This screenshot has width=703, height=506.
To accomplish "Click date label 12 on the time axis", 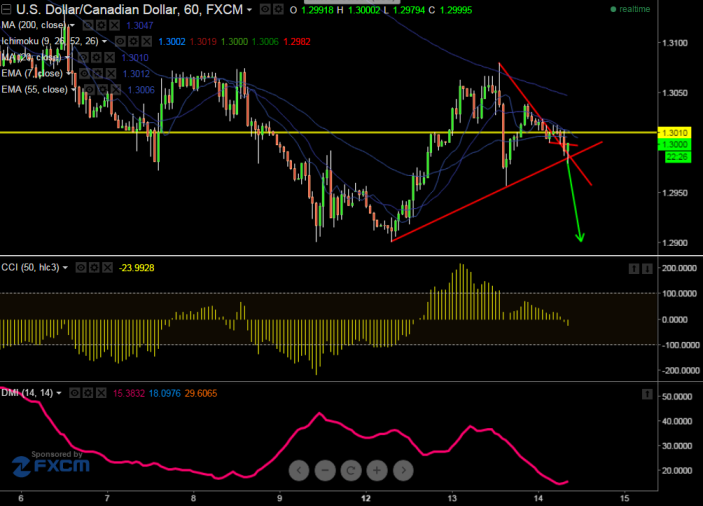I will click(366, 498).
